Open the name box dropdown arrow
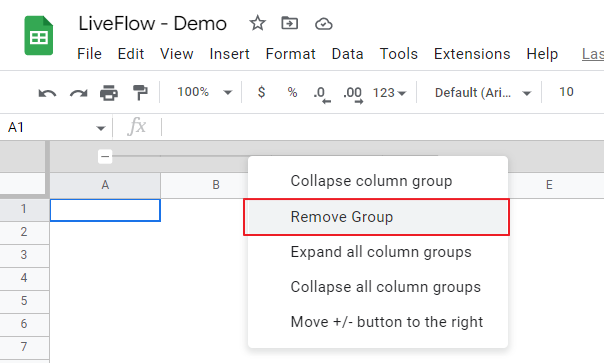The image size is (604, 363). click(x=101, y=128)
